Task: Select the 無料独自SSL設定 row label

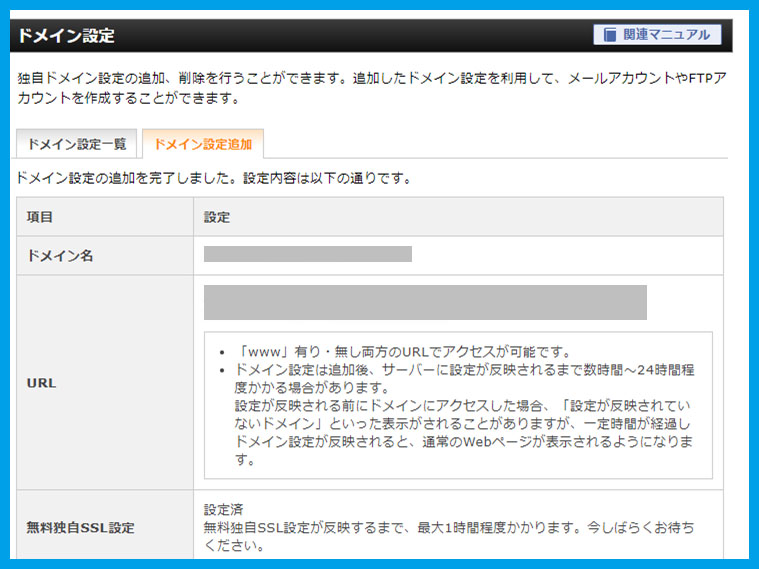Action: tap(80, 527)
